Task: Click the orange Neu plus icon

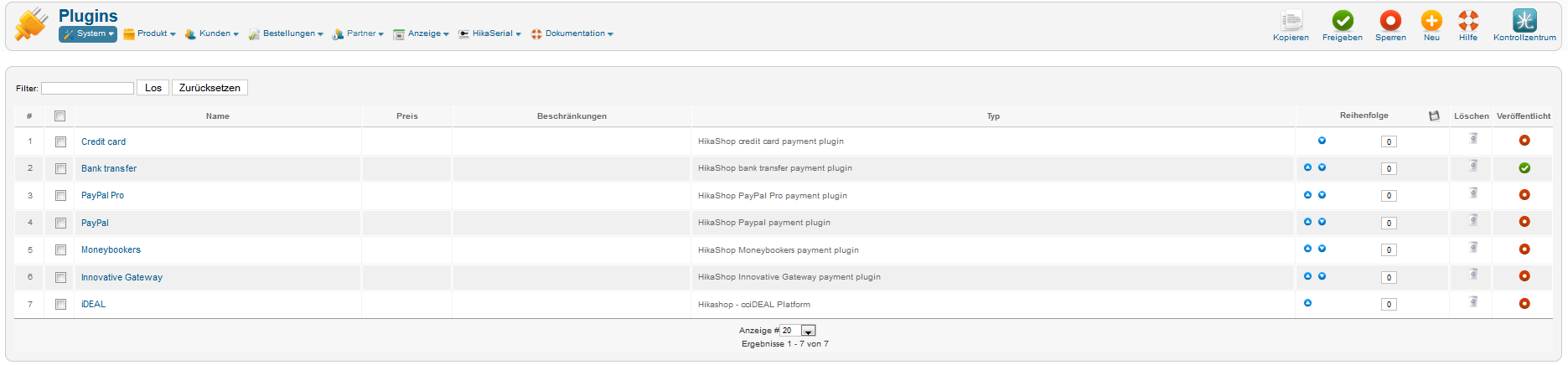Action: click(x=1431, y=21)
